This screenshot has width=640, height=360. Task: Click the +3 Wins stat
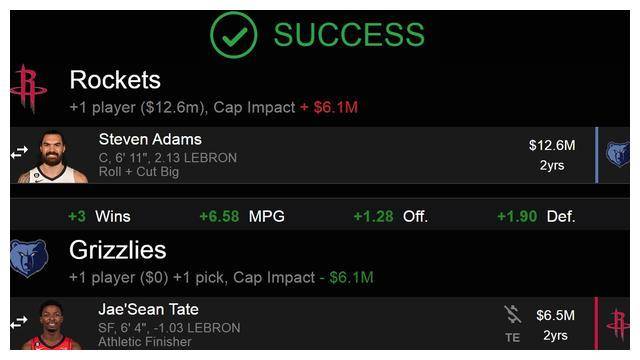(99, 216)
